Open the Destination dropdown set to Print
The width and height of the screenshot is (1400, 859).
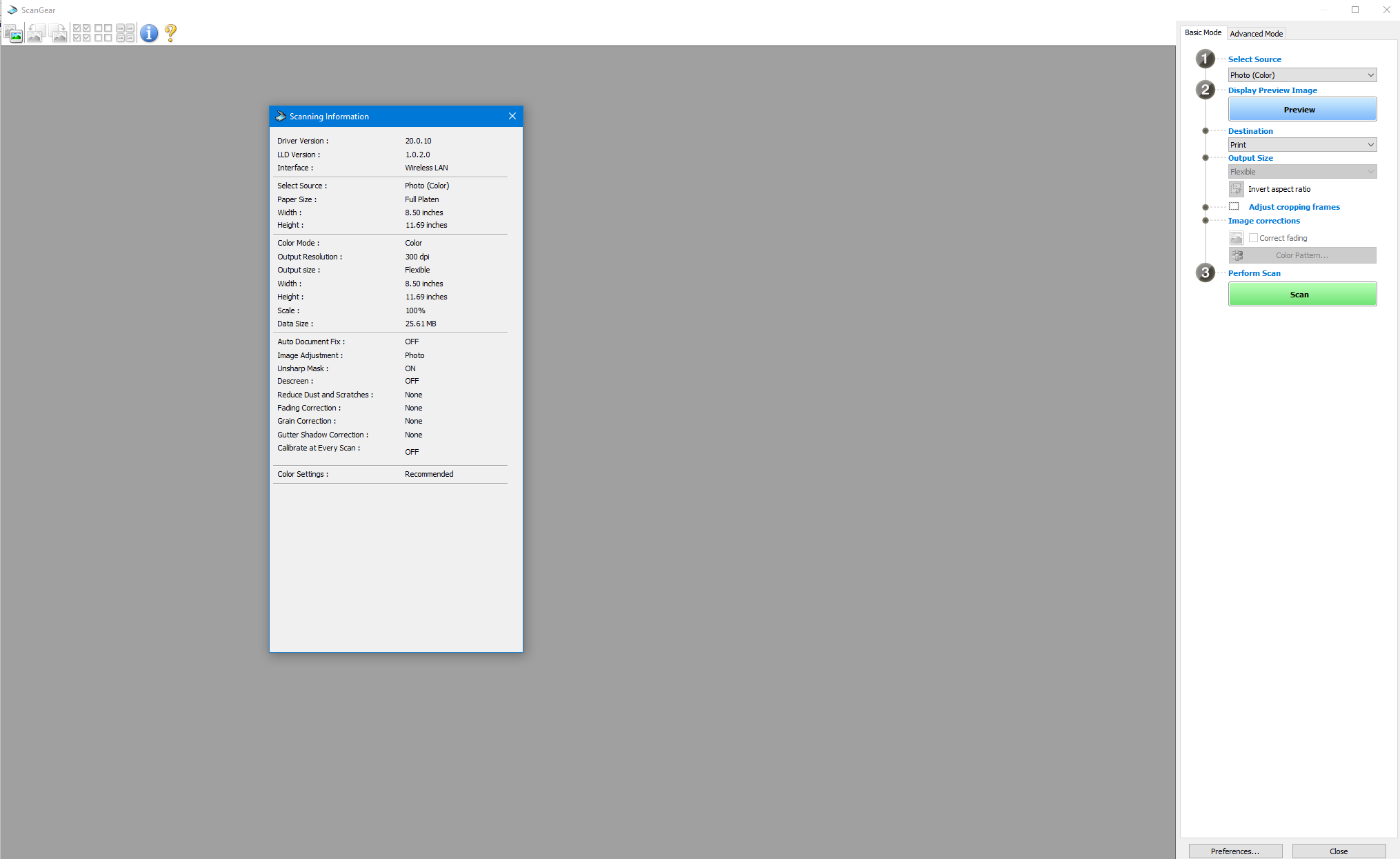point(1302,144)
